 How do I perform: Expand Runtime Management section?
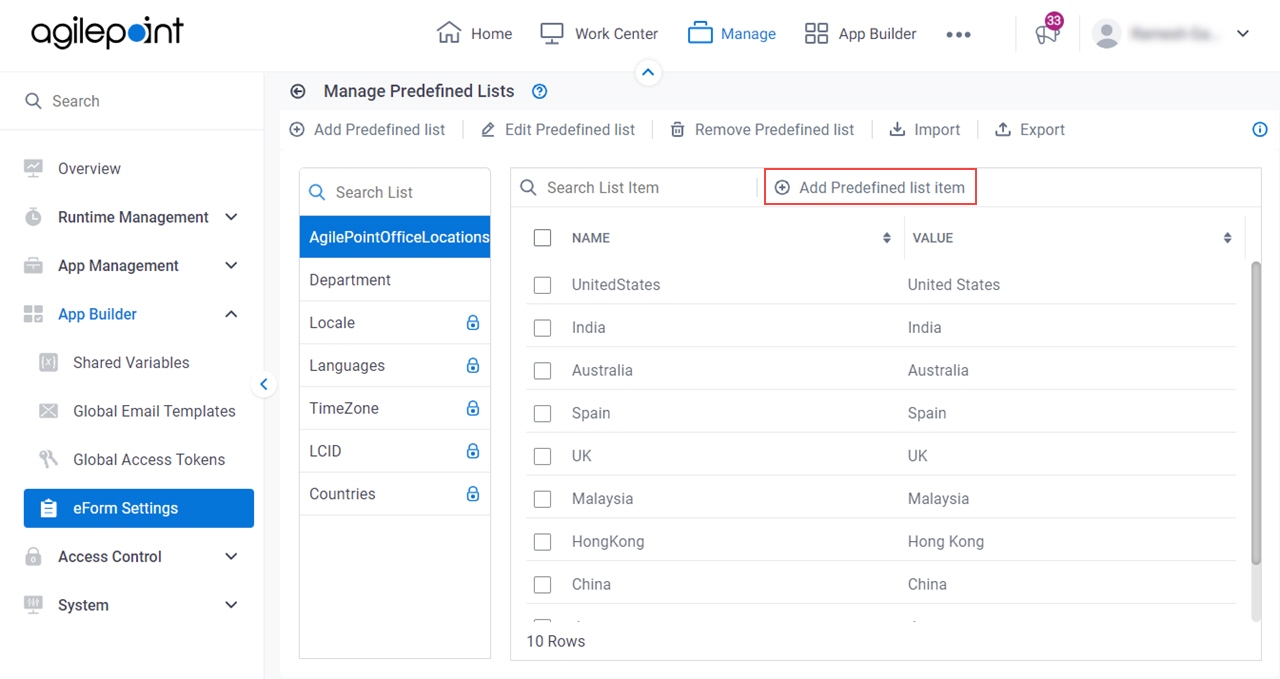(x=231, y=217)
